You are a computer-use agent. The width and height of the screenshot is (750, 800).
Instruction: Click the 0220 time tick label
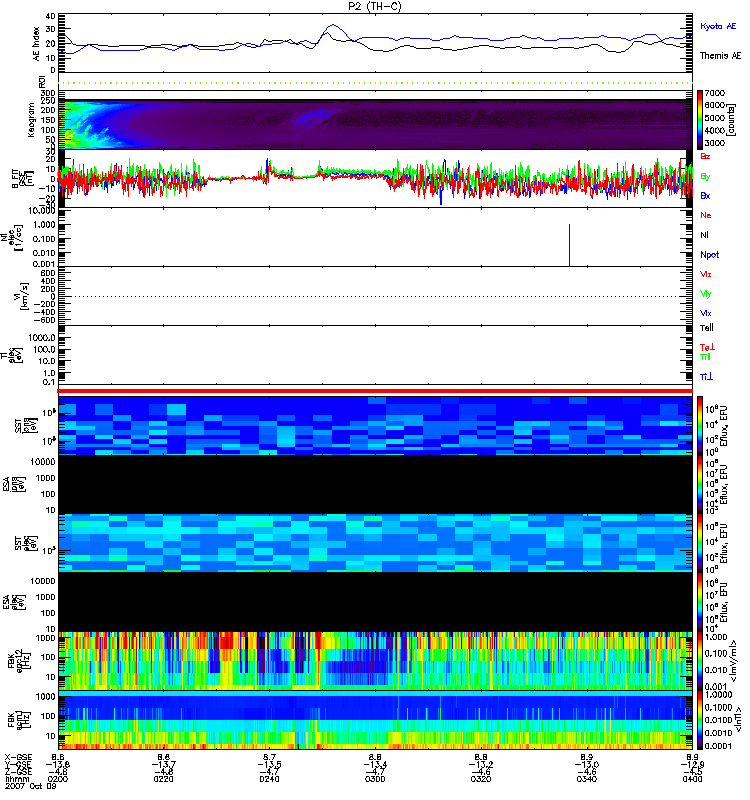pos(163,779)
